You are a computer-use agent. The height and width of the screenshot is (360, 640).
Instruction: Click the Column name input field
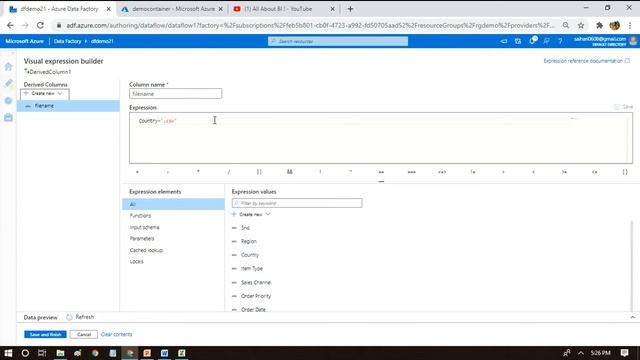click(176, 94)
